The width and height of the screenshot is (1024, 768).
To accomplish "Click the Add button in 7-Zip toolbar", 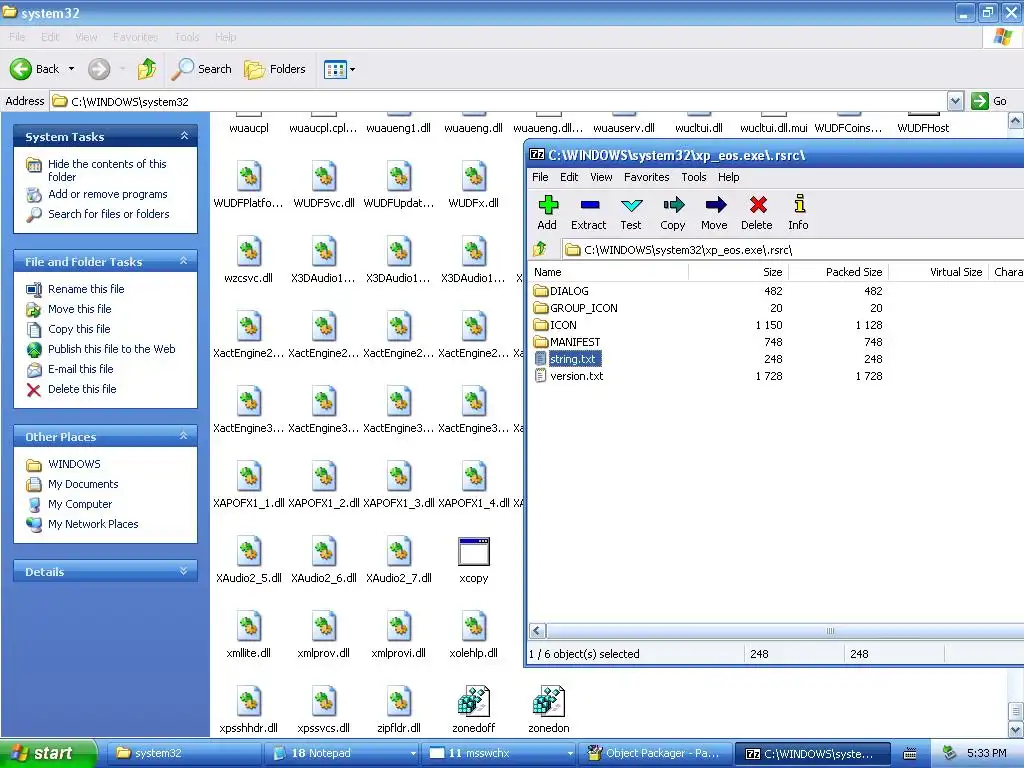I will (x=547, y=213).
